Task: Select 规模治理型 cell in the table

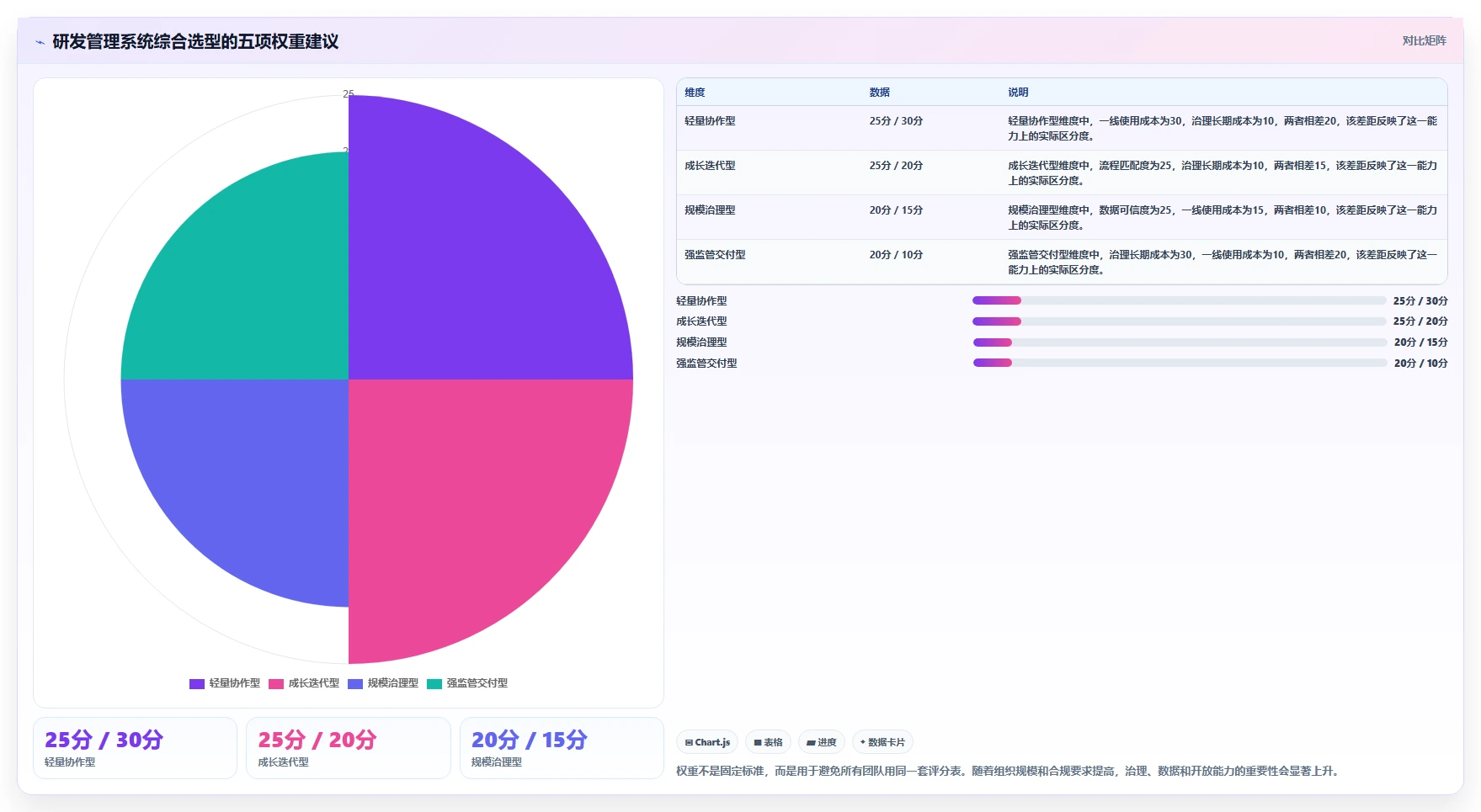Action: point(710,210)
